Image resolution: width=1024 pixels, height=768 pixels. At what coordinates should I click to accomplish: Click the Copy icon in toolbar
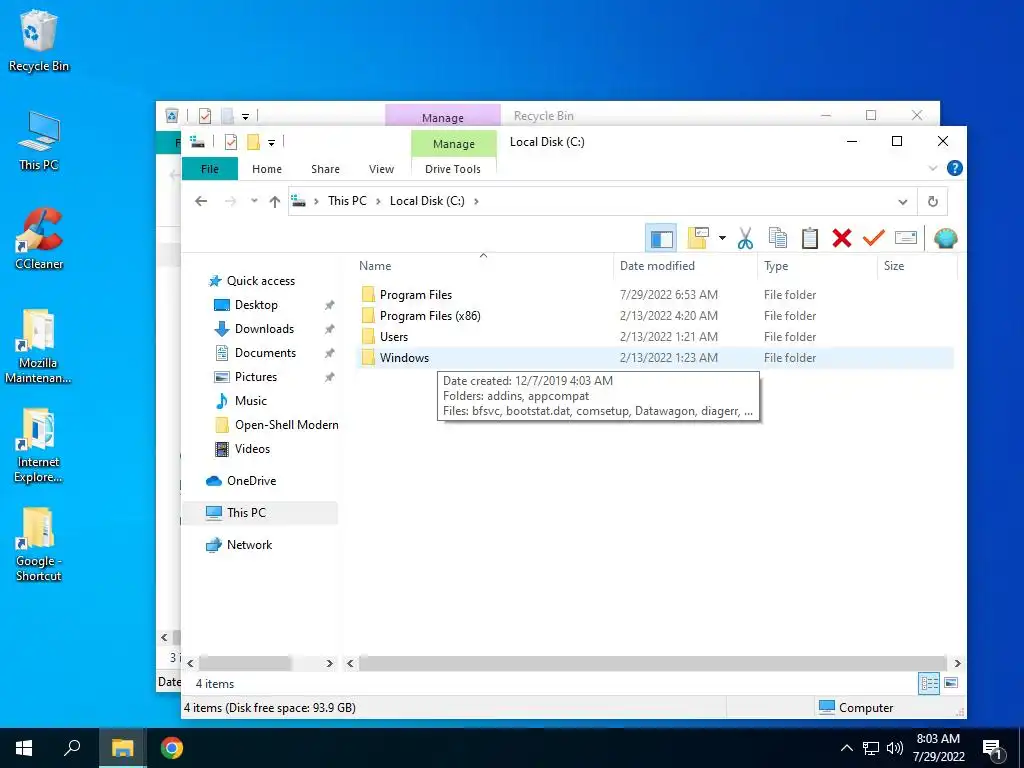777,238
